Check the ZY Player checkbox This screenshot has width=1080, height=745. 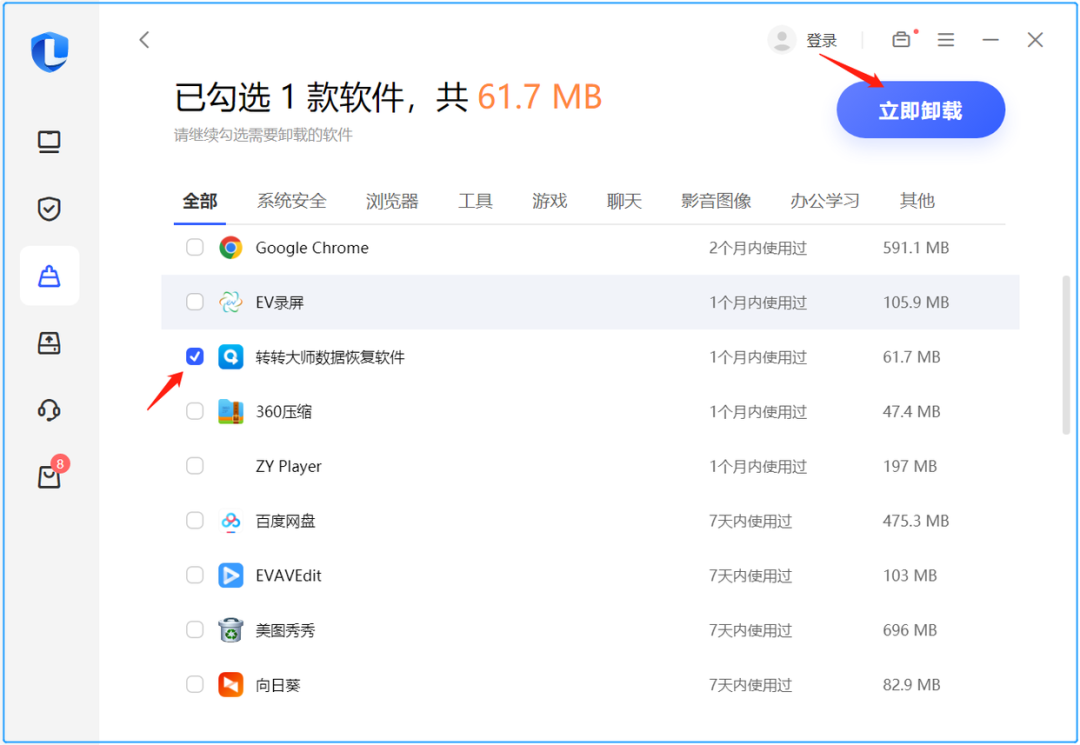[x=195, y=465]
